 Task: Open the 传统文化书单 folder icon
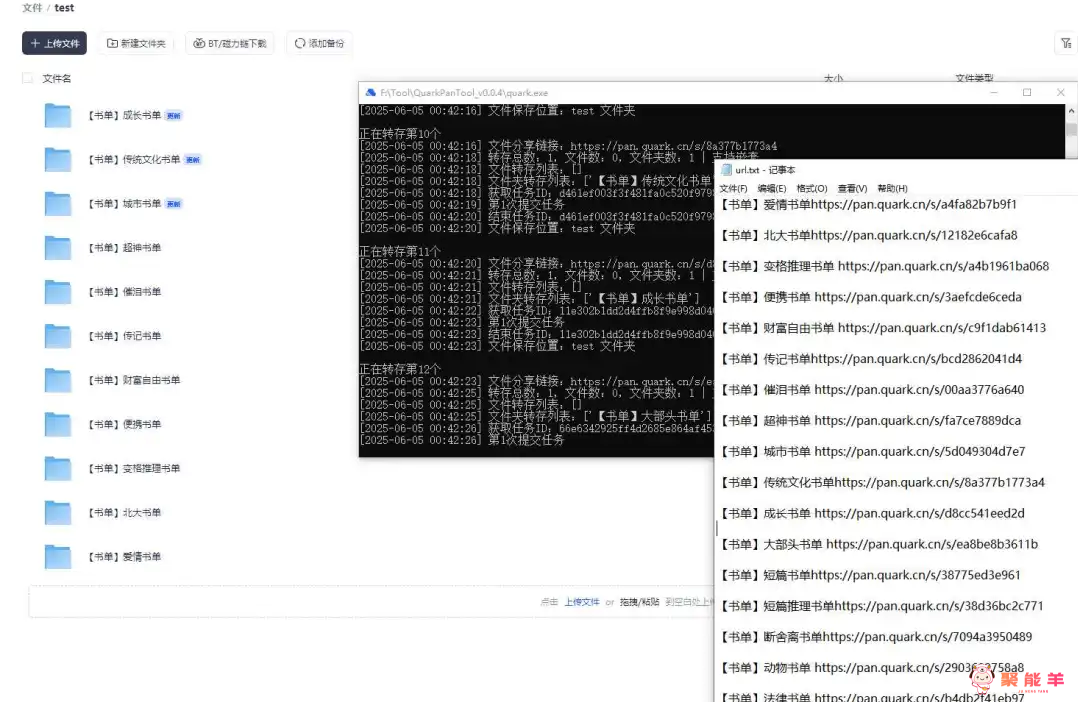pos(58,160)
